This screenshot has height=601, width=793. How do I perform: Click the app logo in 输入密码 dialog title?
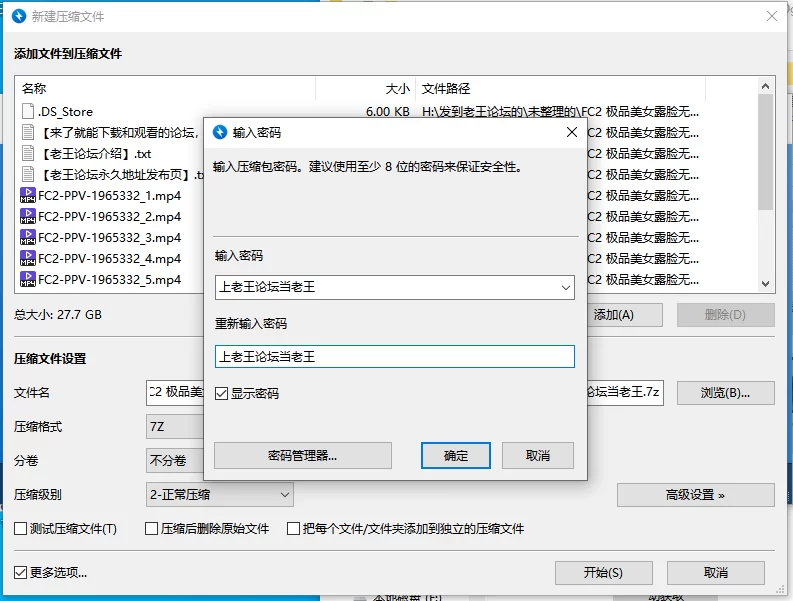coord(220,132)
